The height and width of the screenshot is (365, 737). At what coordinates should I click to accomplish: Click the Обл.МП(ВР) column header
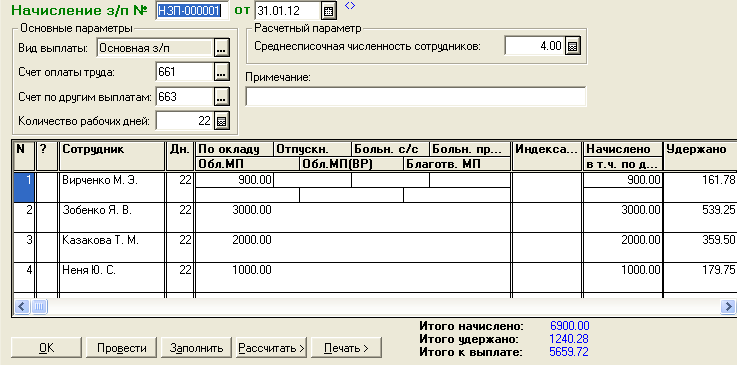tap(351, 164)
